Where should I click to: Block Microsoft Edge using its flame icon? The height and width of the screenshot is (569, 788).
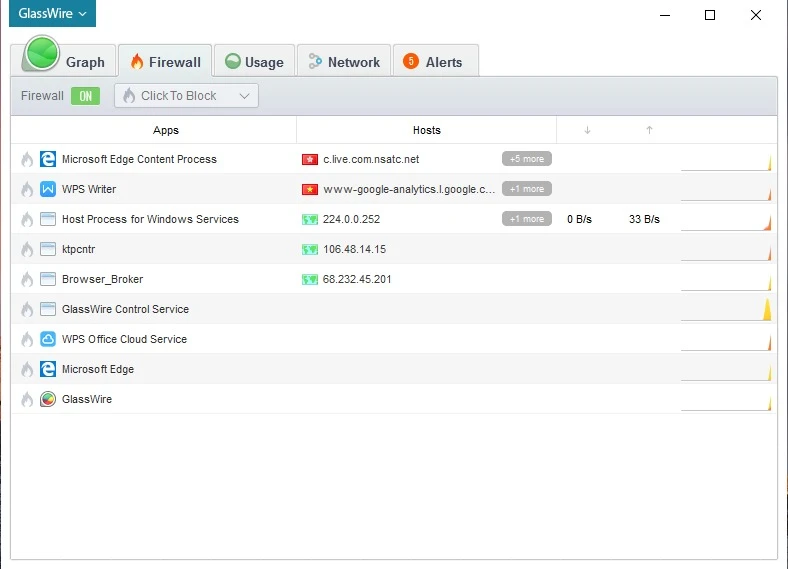(x=27, y=369)
